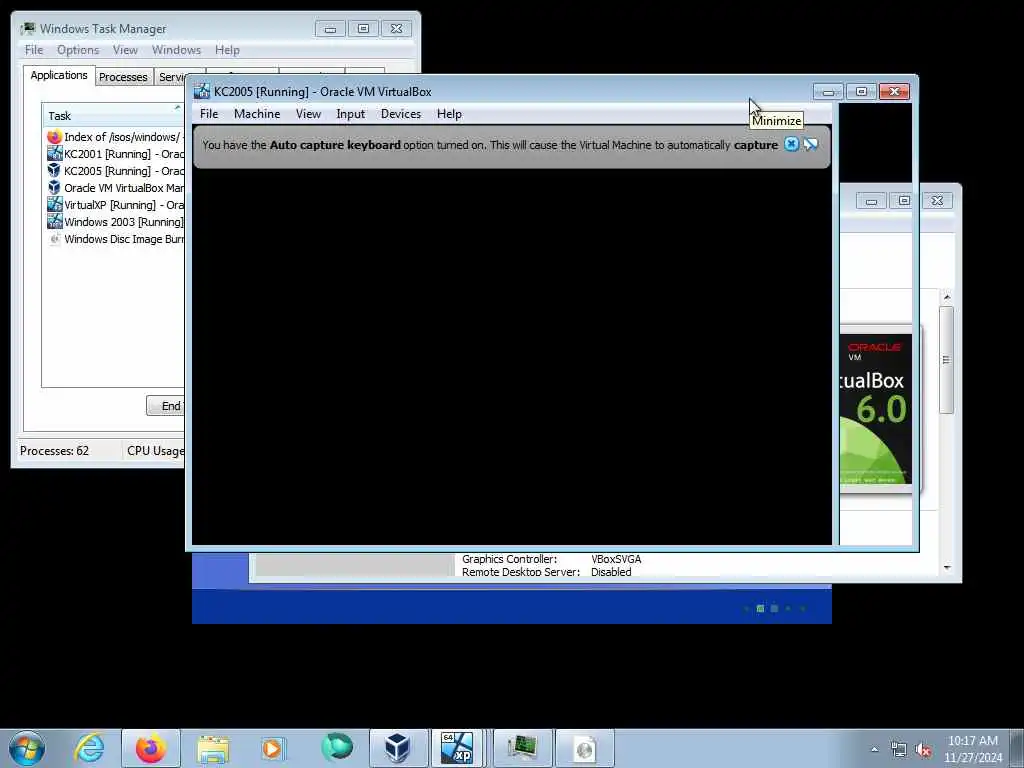Open Task Manager File menu
Viewport: 1024px width, 768px height.
click(34, 50)
